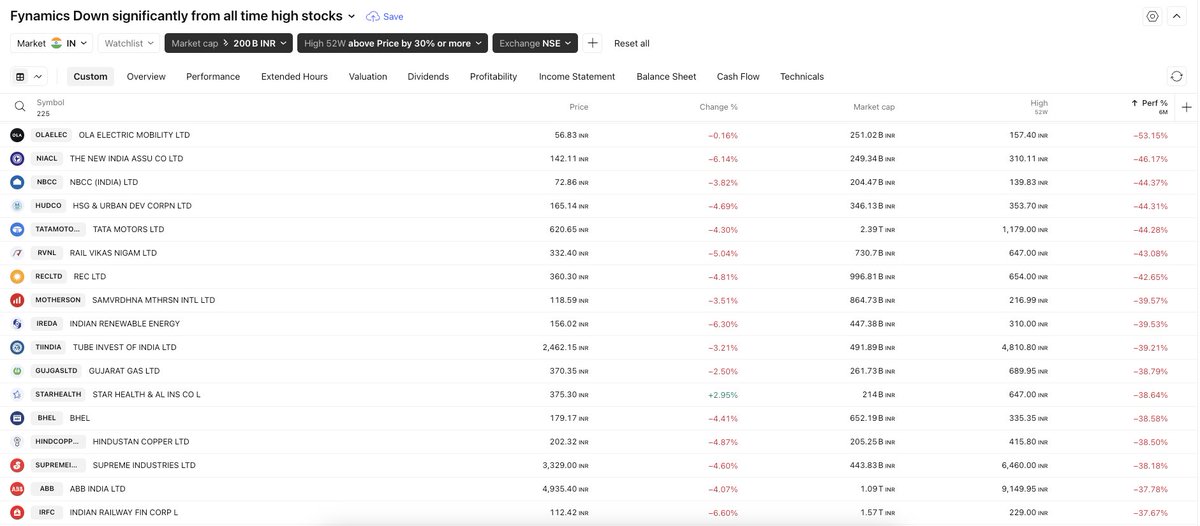Open the Dividends tab
The image size is (1200, 526).
point(428,76)
